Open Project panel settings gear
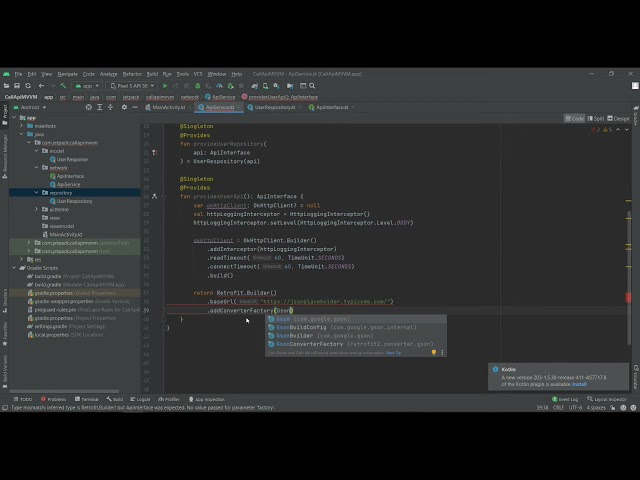Viewport: 640px width, 480px height. (x=124, y=107)
